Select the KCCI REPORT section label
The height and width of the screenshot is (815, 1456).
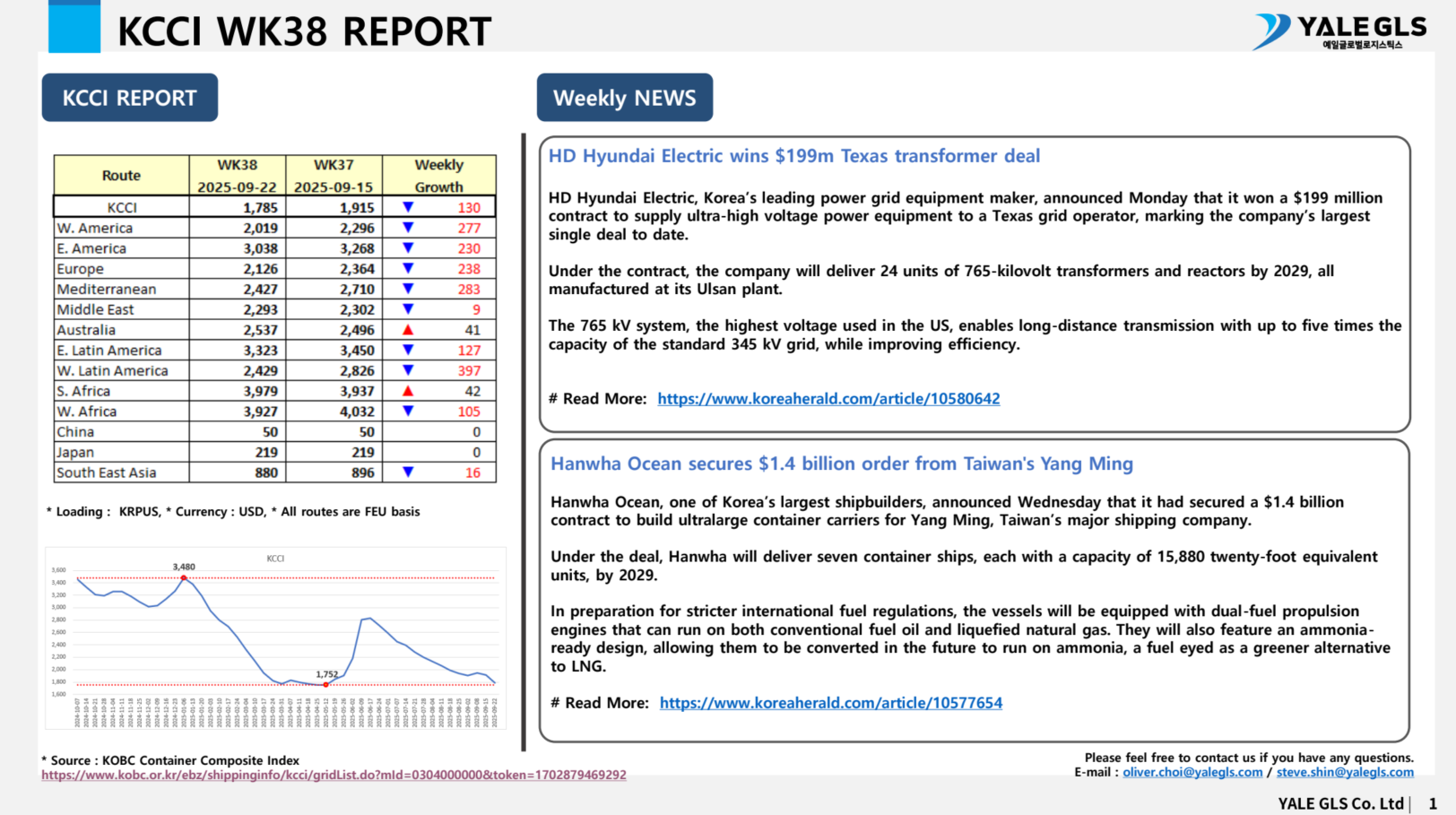coord(130,98)
